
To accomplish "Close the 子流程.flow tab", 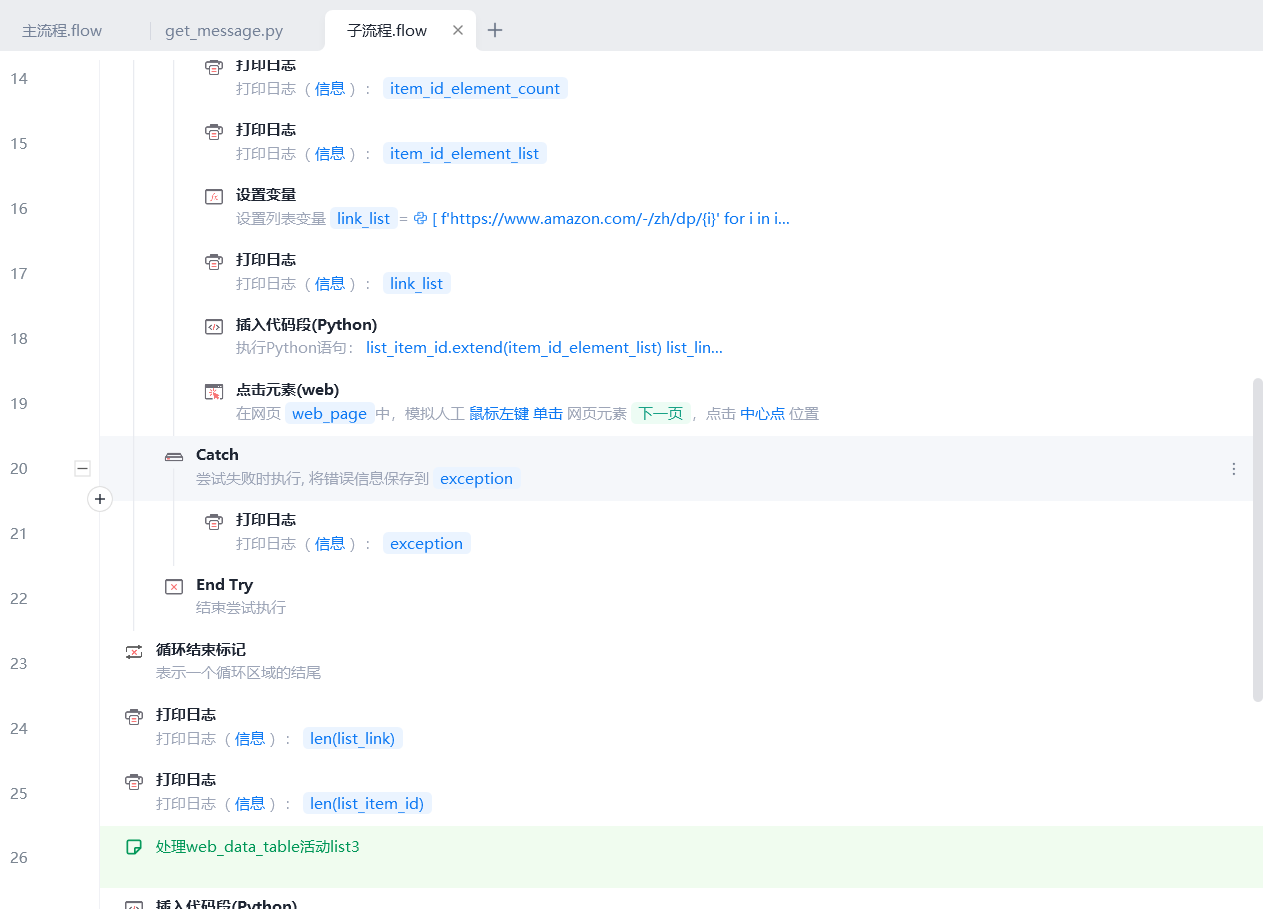I will tap(458, 30).
